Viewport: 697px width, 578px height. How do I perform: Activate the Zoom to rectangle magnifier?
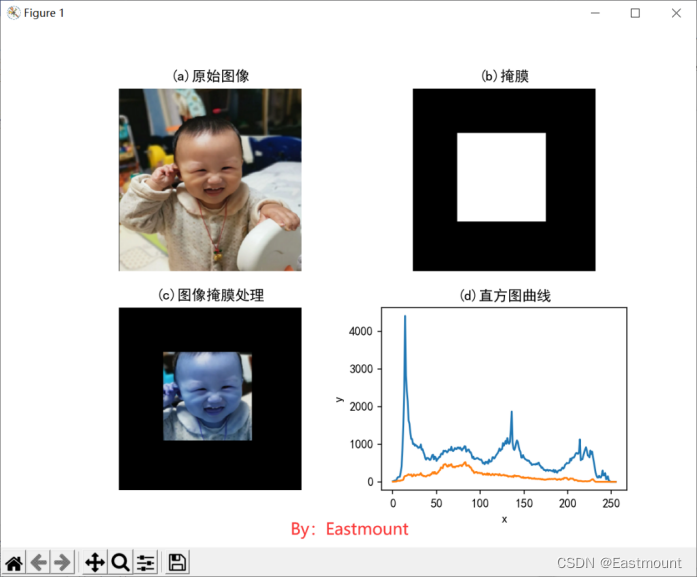(120, 563)
